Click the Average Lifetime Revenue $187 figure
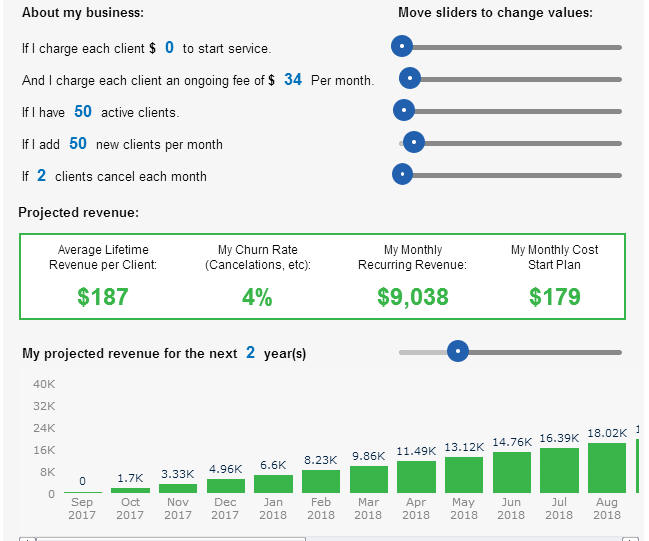The image size is (649, 541). click(x=103, y=297)
